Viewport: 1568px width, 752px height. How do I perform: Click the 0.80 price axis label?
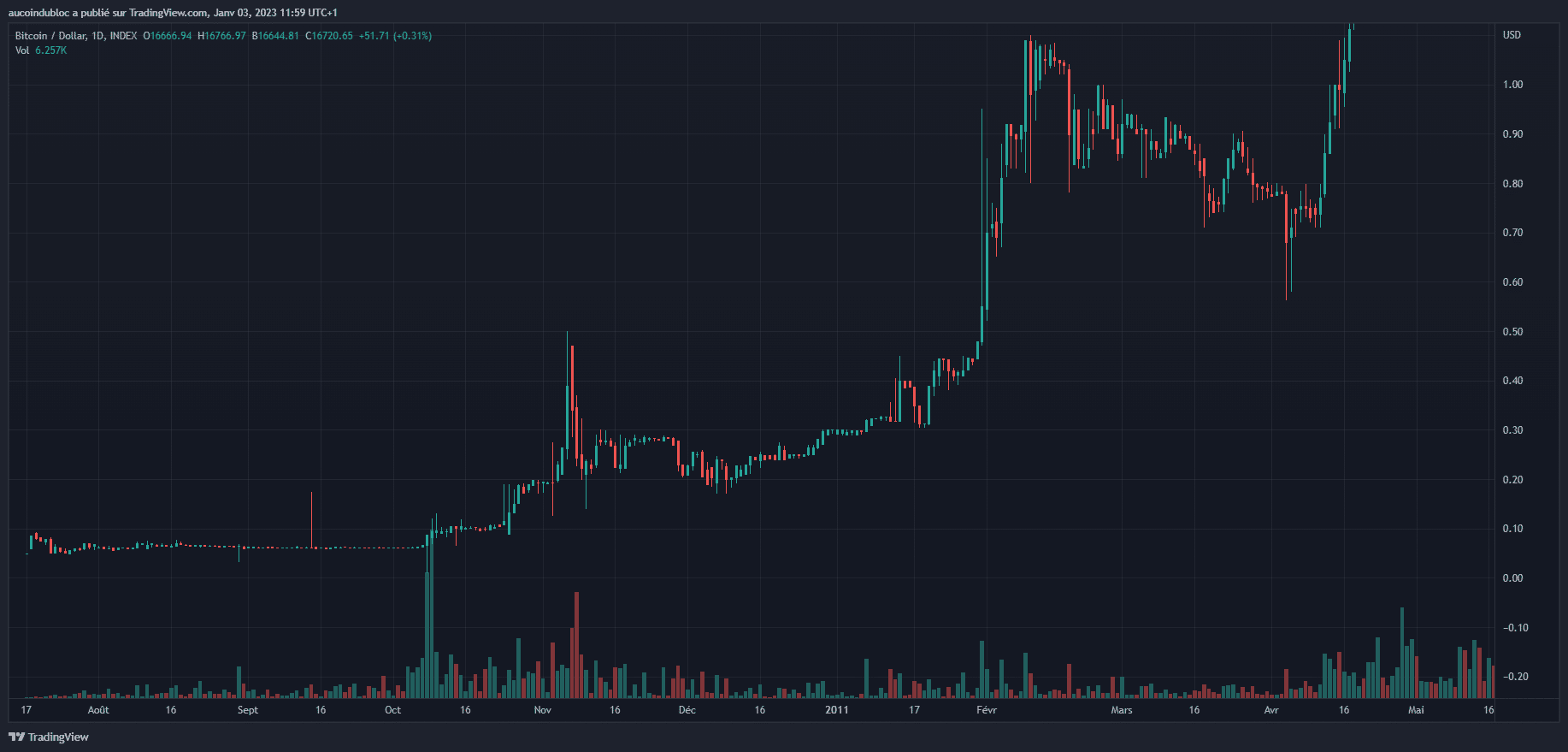(x=1512, y=184)
